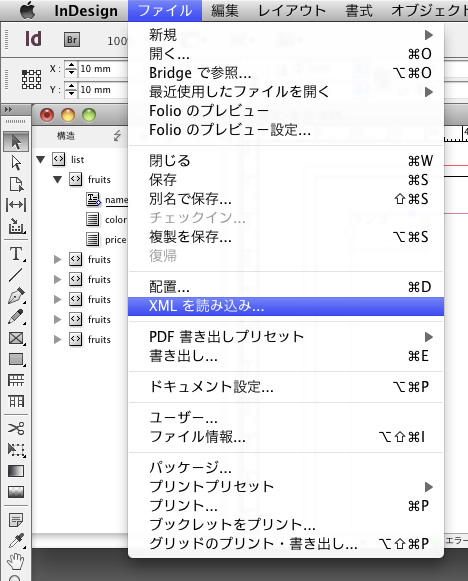This screenshot has width=468, height=581.
Task: Expand the last collapsed fruits element
Action: (57, 339)
